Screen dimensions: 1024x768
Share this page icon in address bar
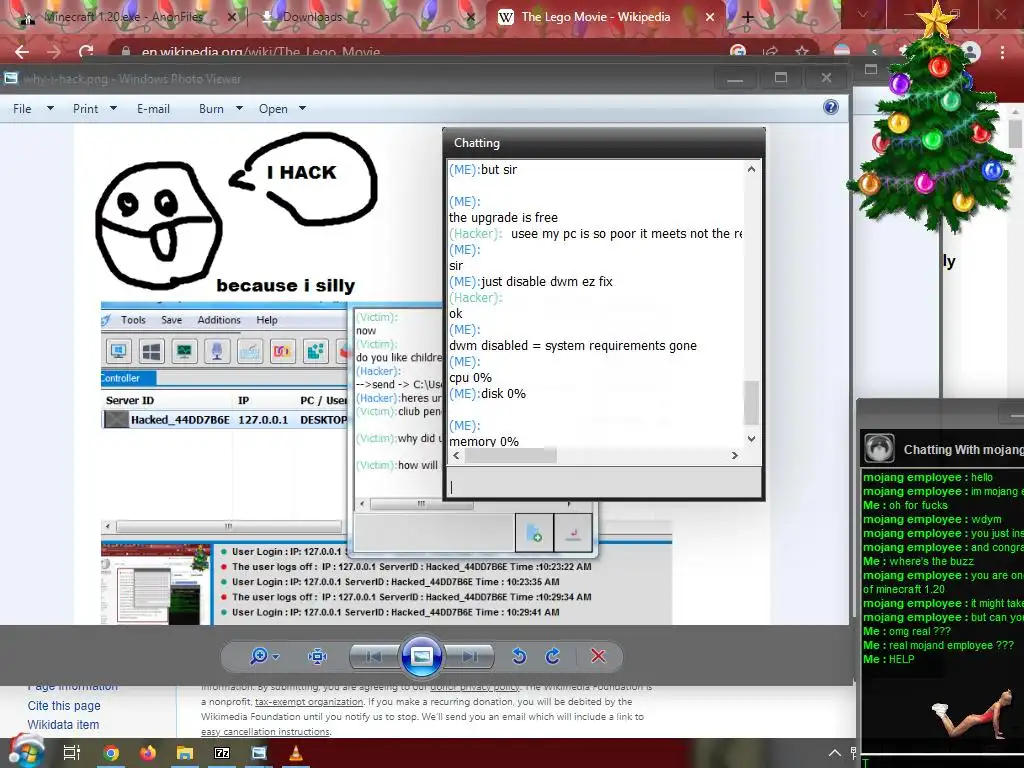[770, 52]
